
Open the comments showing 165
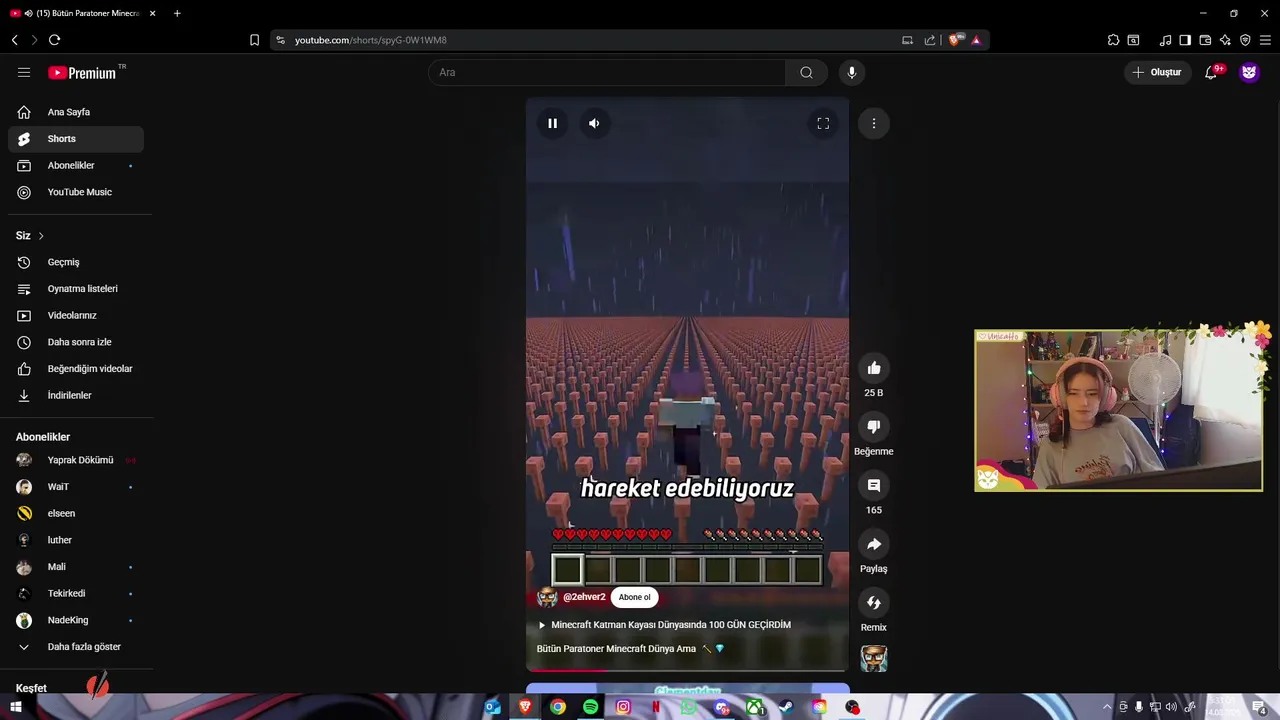point(874,485)
